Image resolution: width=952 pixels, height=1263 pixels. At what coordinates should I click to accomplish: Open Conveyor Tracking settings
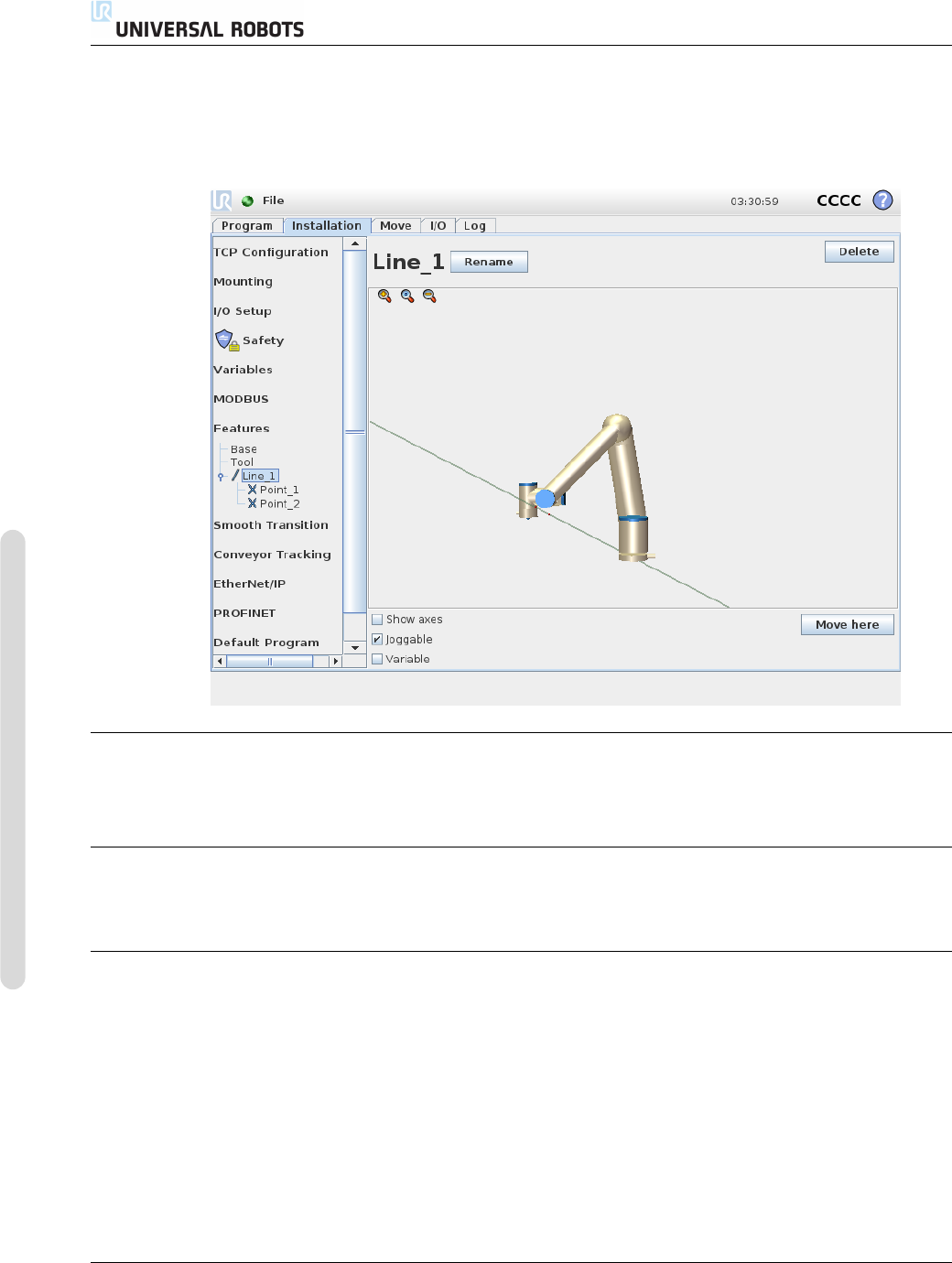273,555
